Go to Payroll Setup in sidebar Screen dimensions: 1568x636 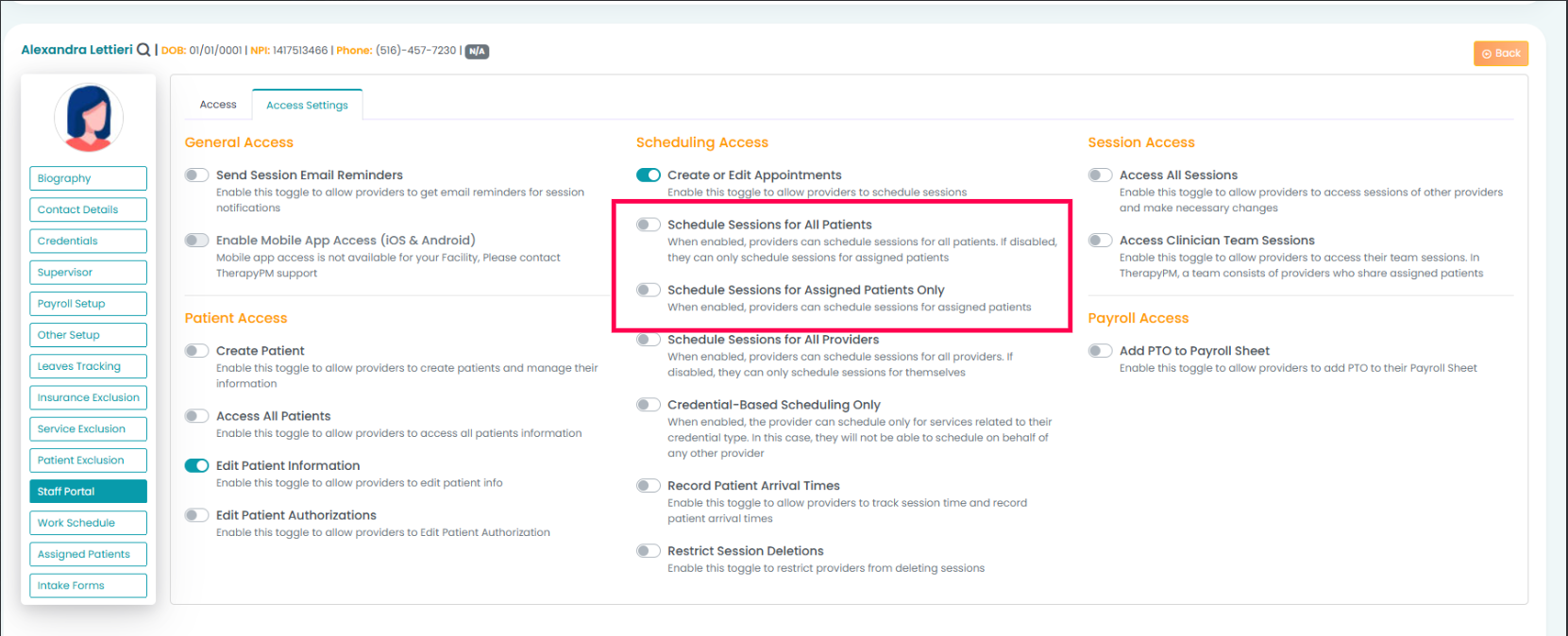(88, 304)
